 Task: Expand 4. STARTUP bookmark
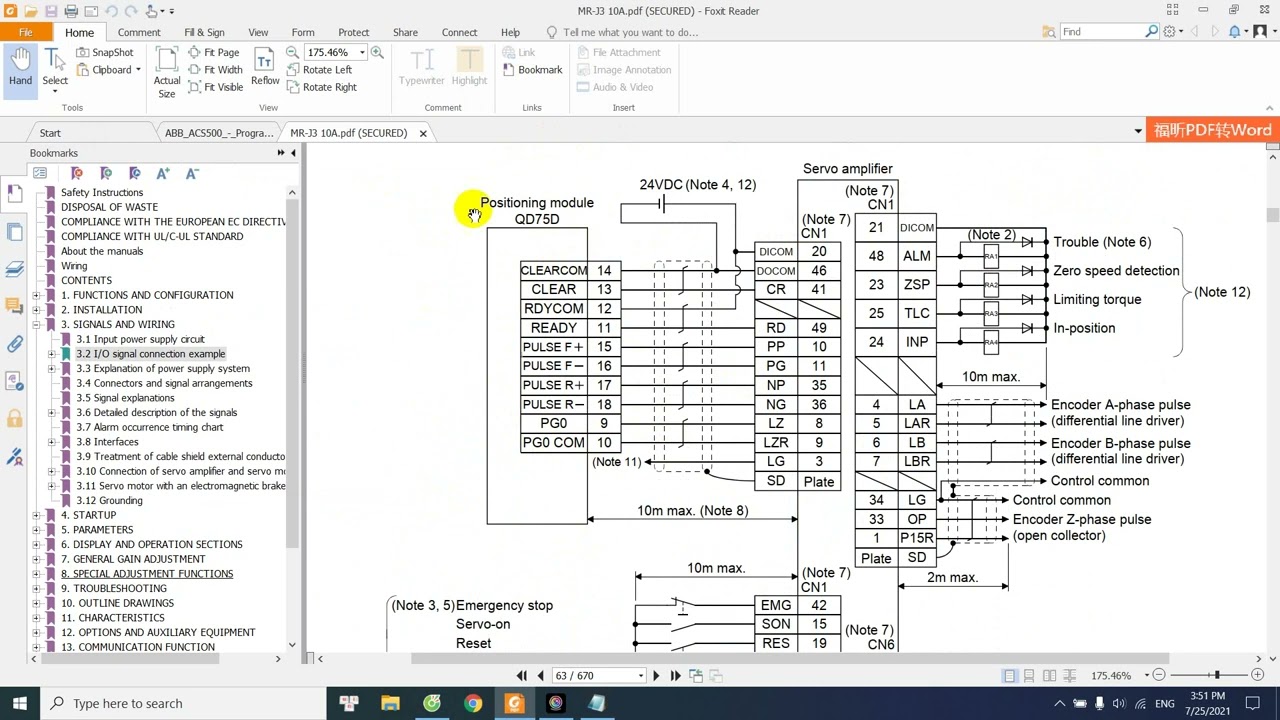[37, 515]
